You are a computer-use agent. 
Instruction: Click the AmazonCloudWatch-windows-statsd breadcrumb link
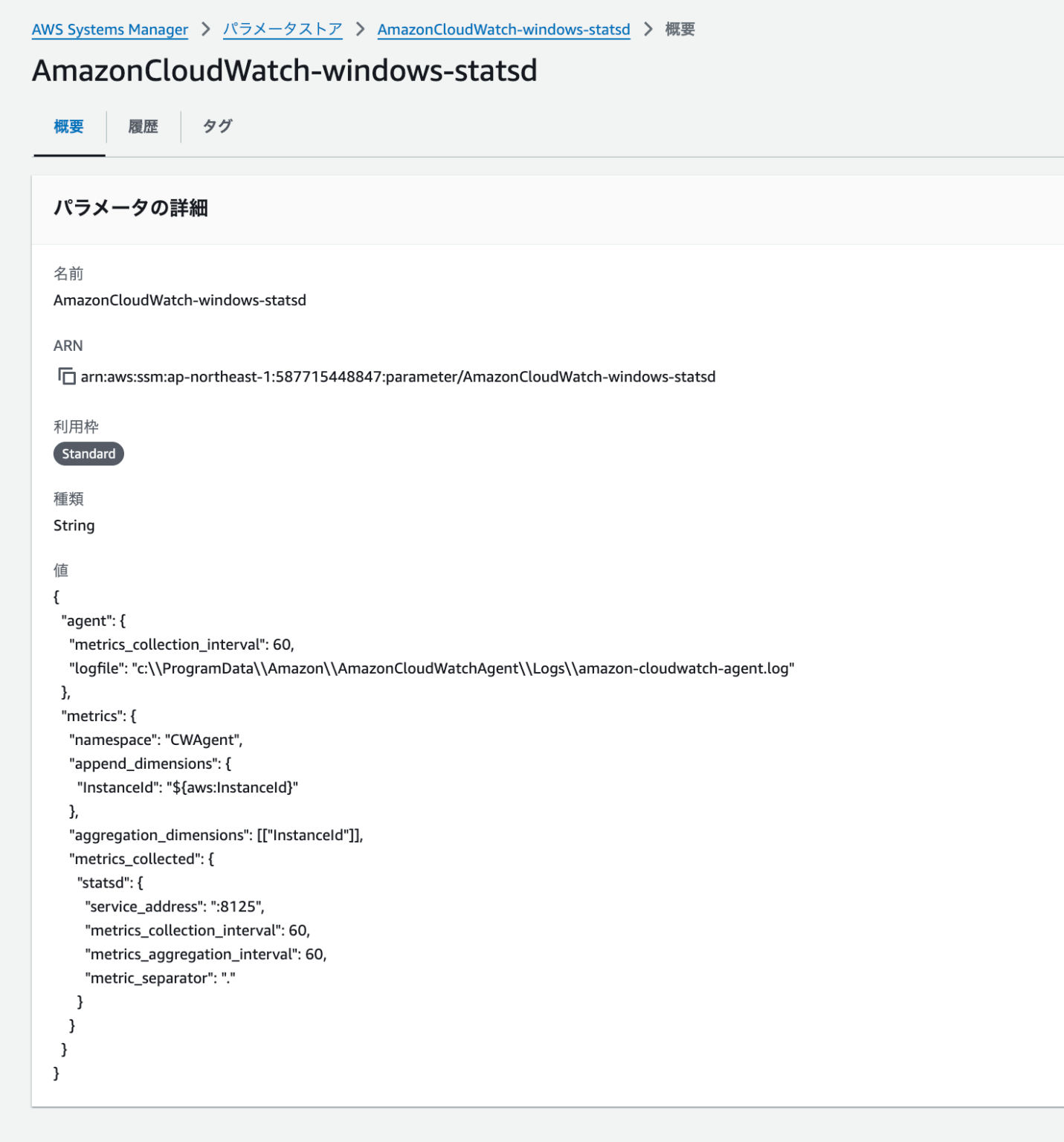(503, 30)
